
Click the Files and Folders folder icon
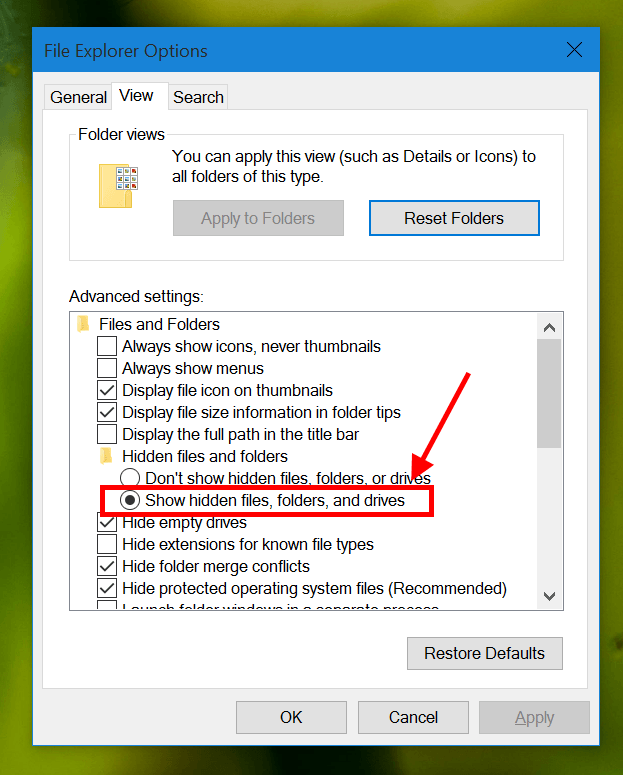84,324
